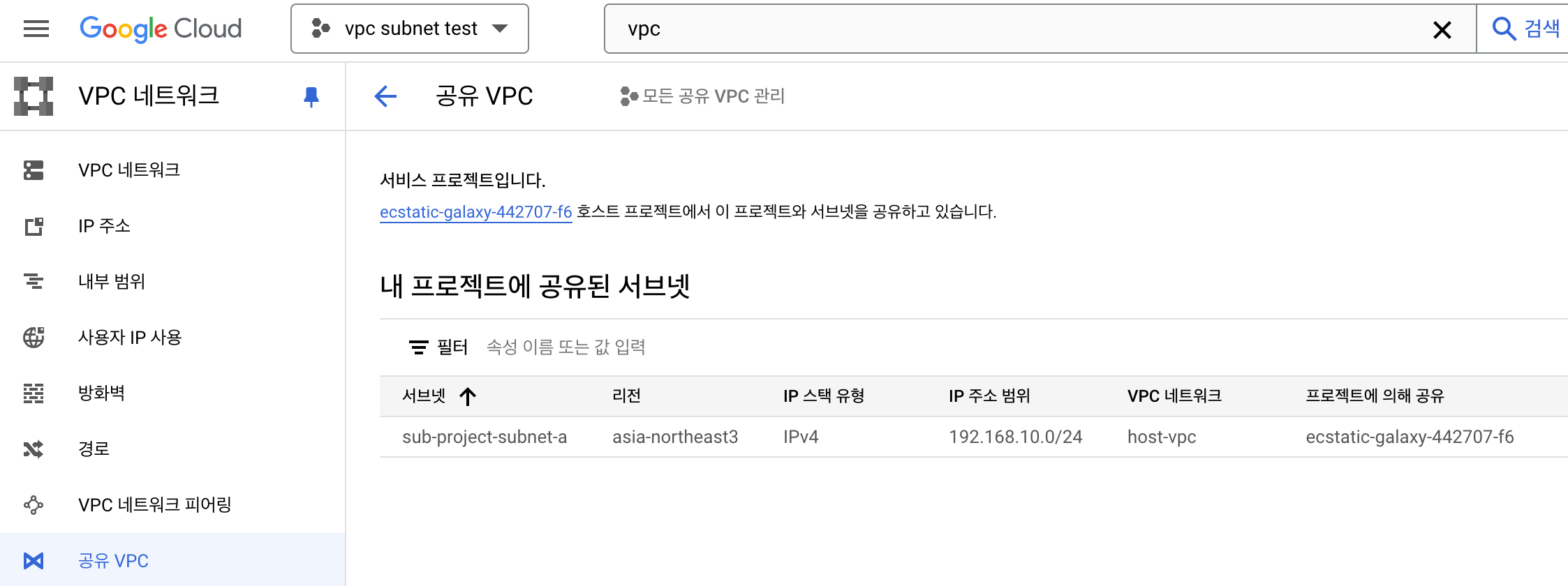This screenshot has height=586, width=1568.
Task: Click the sub-project-subnet-a cell
Action: pos(485,437)
